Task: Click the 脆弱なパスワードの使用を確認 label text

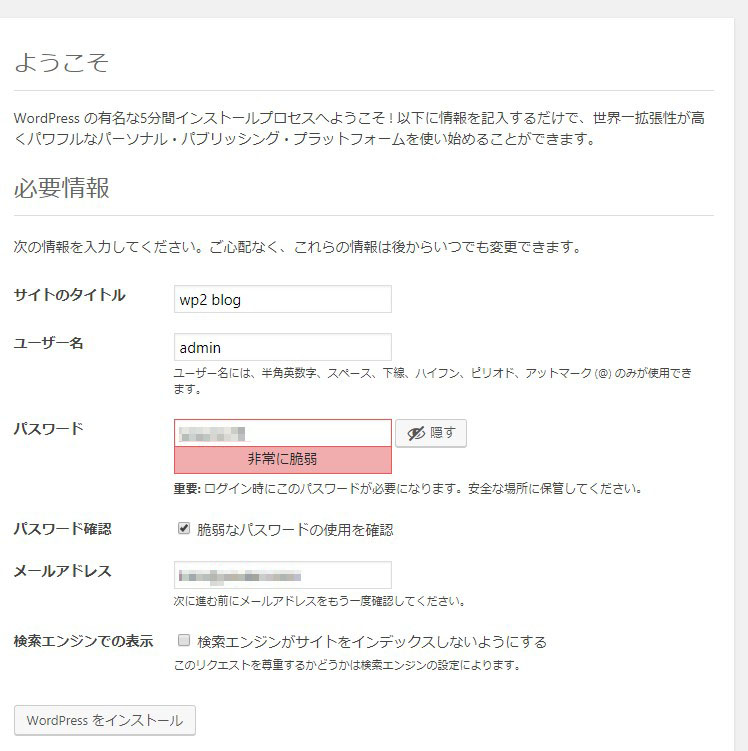Action: 295,530
